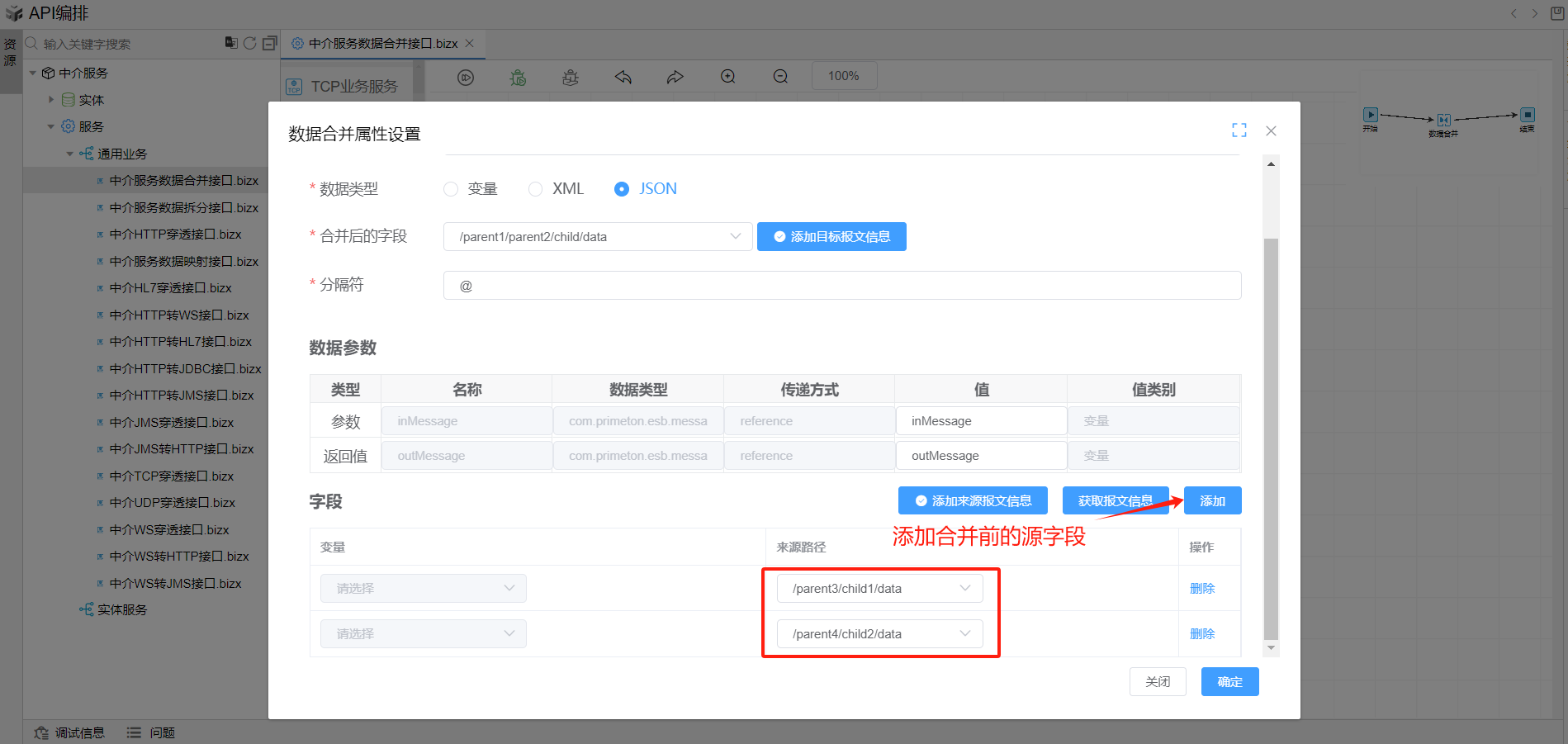The width and height of the screenshot is (1568, 744).
Task: Collapse the 通用业务 tree node
Action: tap(70, 154)
